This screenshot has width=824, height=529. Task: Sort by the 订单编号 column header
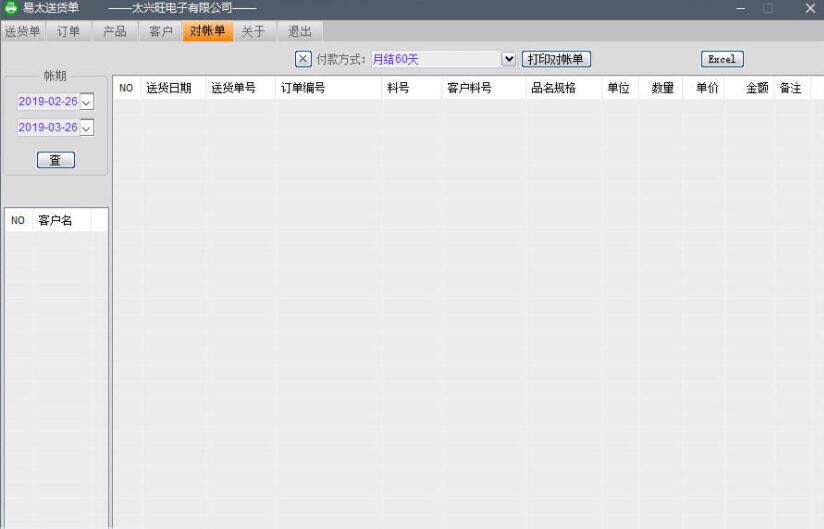pos(328,88)
